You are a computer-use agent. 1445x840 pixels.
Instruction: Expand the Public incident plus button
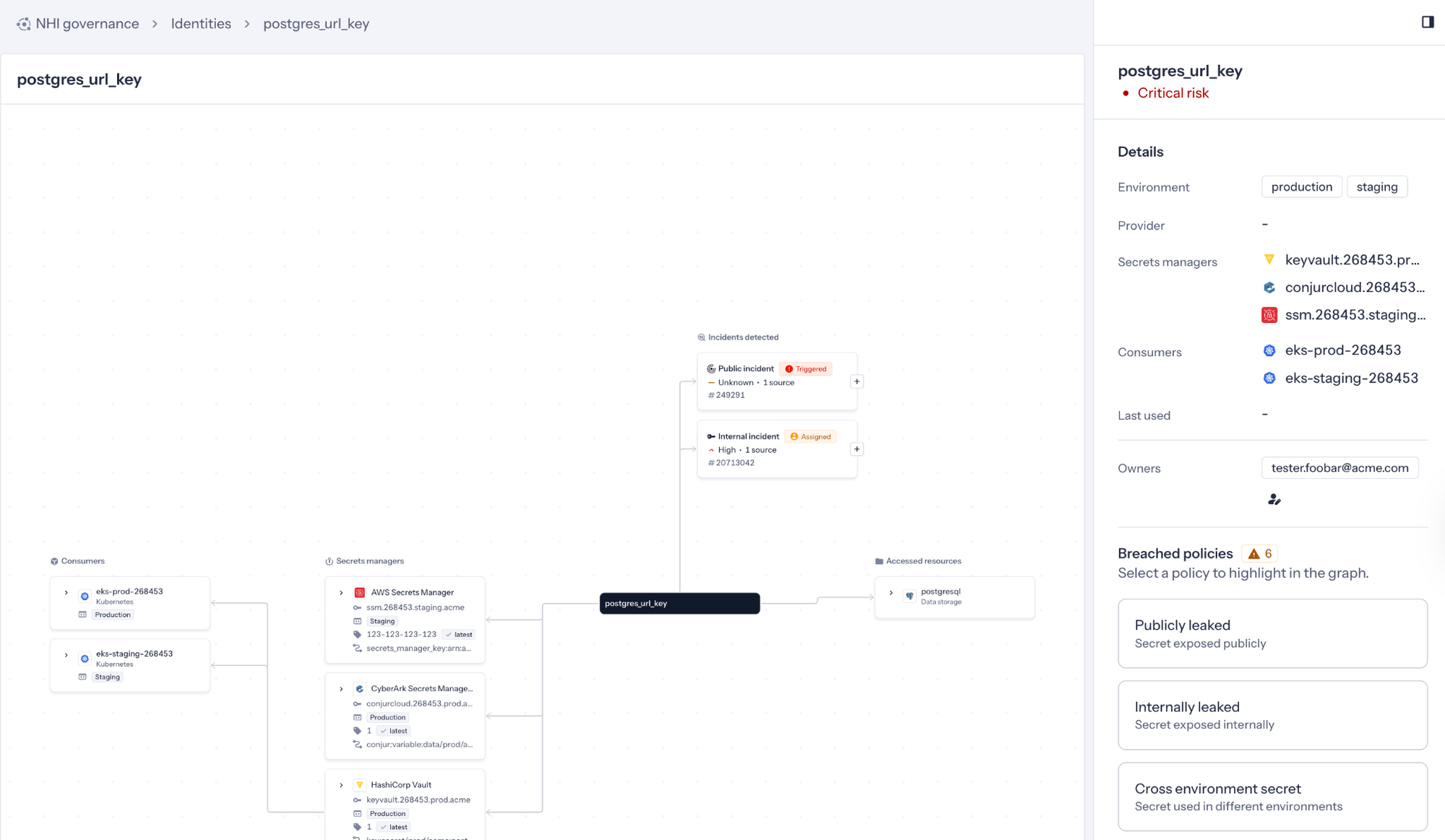click(x=857, y=381)
